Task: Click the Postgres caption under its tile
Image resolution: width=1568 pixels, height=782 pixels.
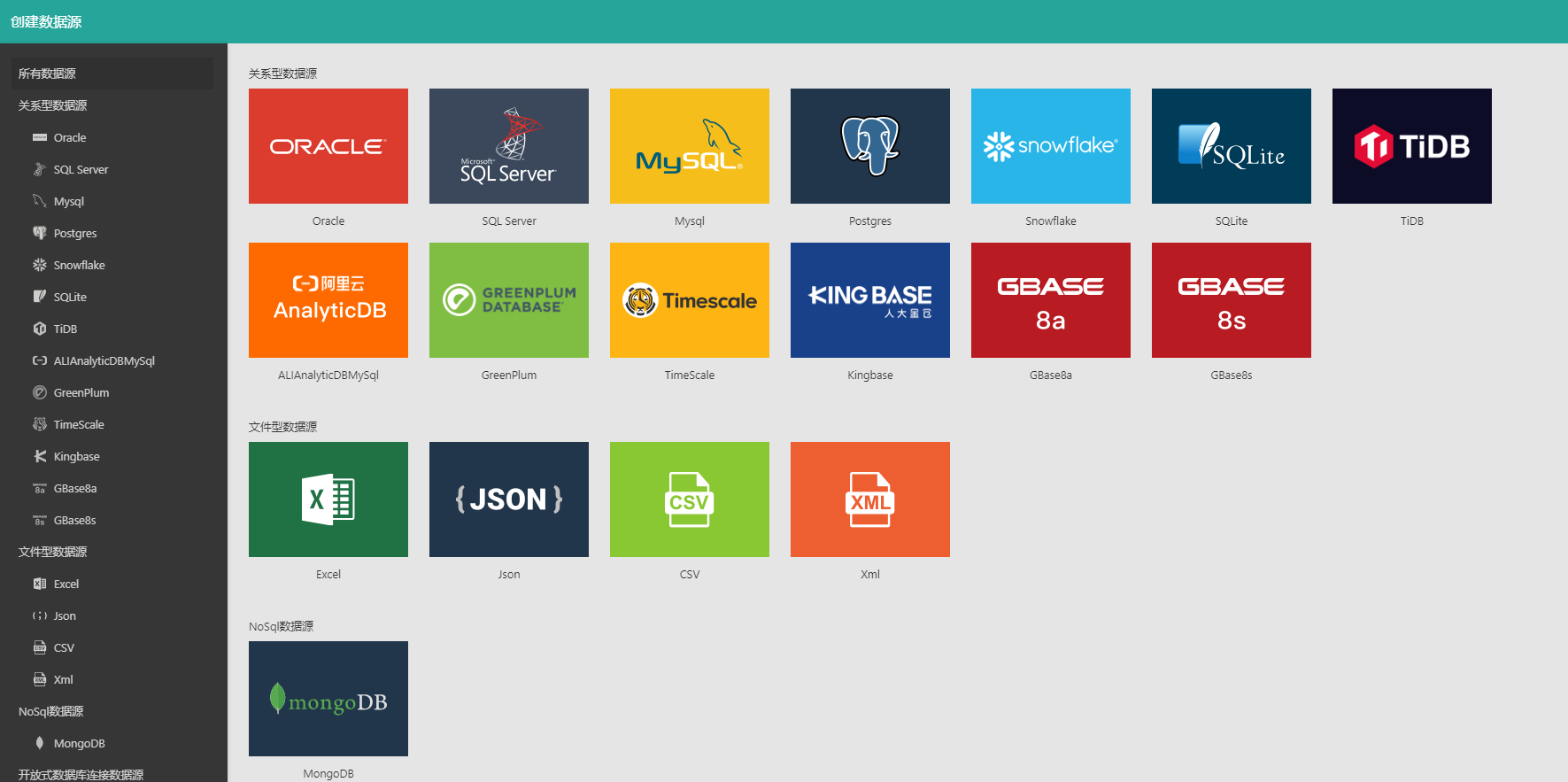Action: point(870,221)
